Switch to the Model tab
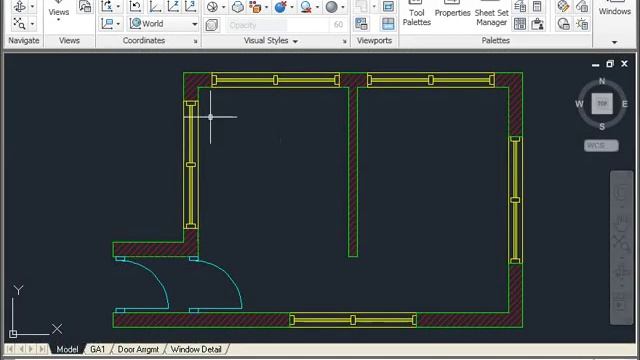Image resolution: width=640 pixels, height=360 pixels. pos(67,349)
